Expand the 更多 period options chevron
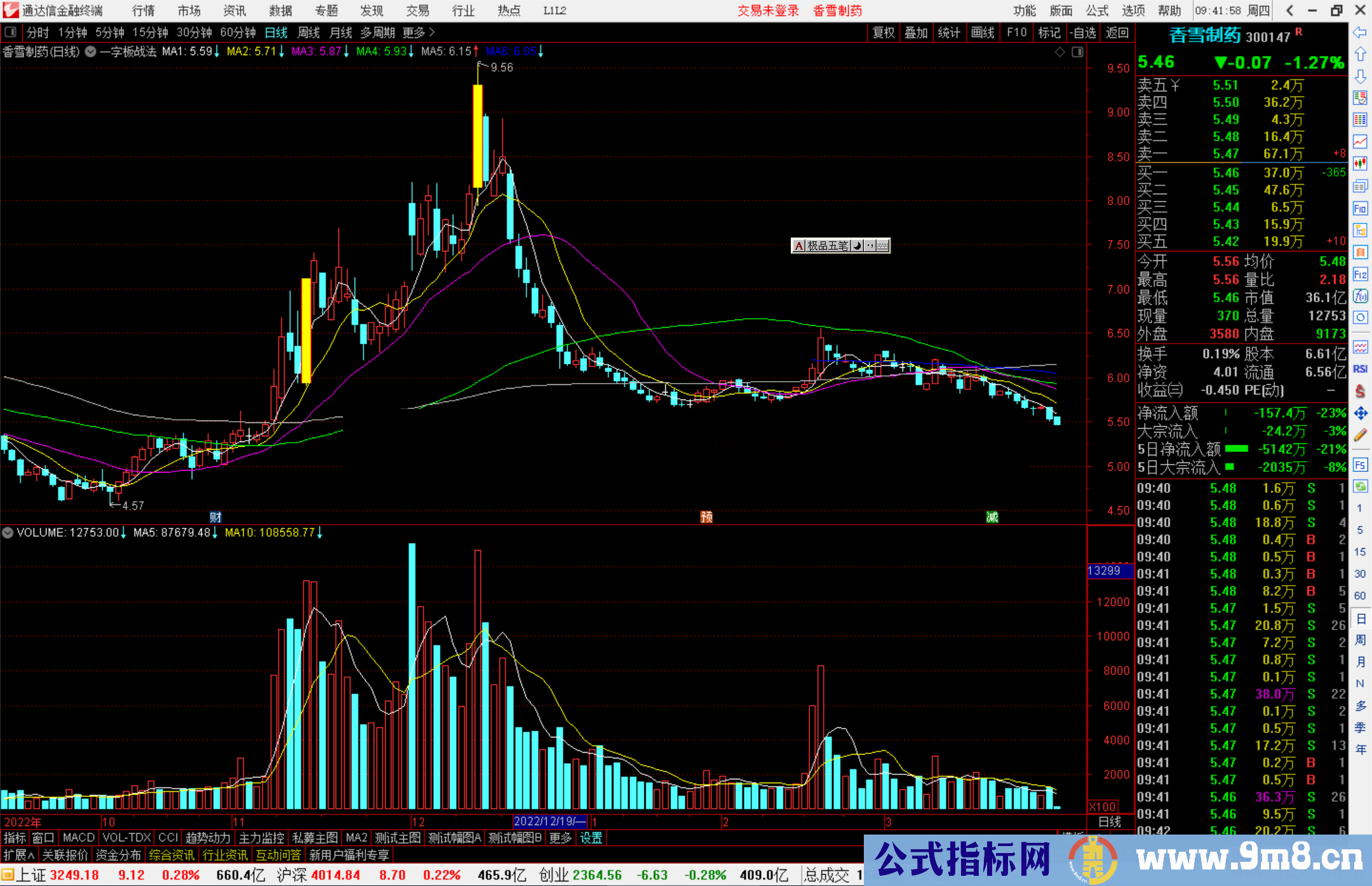This screenshot has height=886, width=1372. click(x=432, y=32)
